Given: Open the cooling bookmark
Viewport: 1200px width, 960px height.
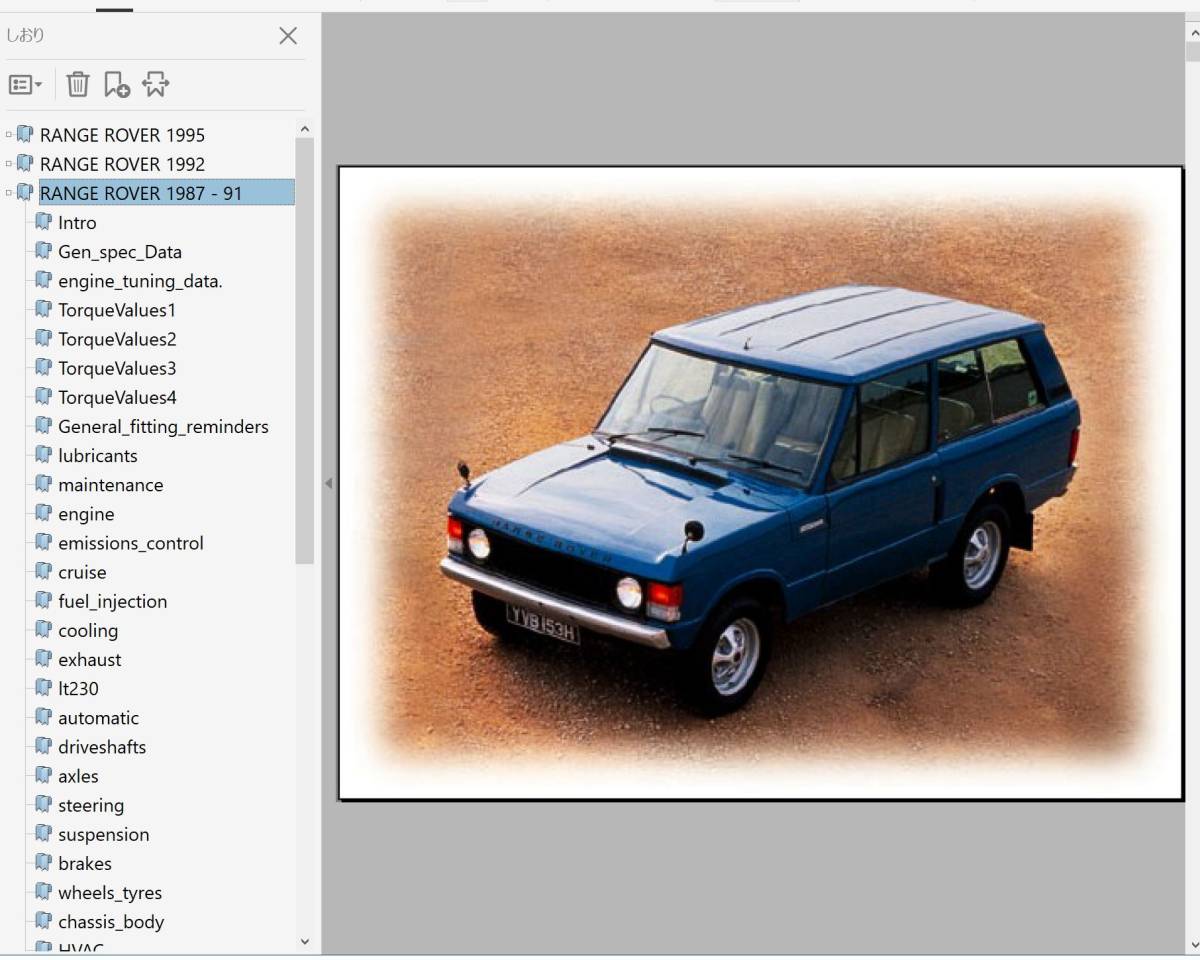Looking at the screenshot, I should pos(88,631).
